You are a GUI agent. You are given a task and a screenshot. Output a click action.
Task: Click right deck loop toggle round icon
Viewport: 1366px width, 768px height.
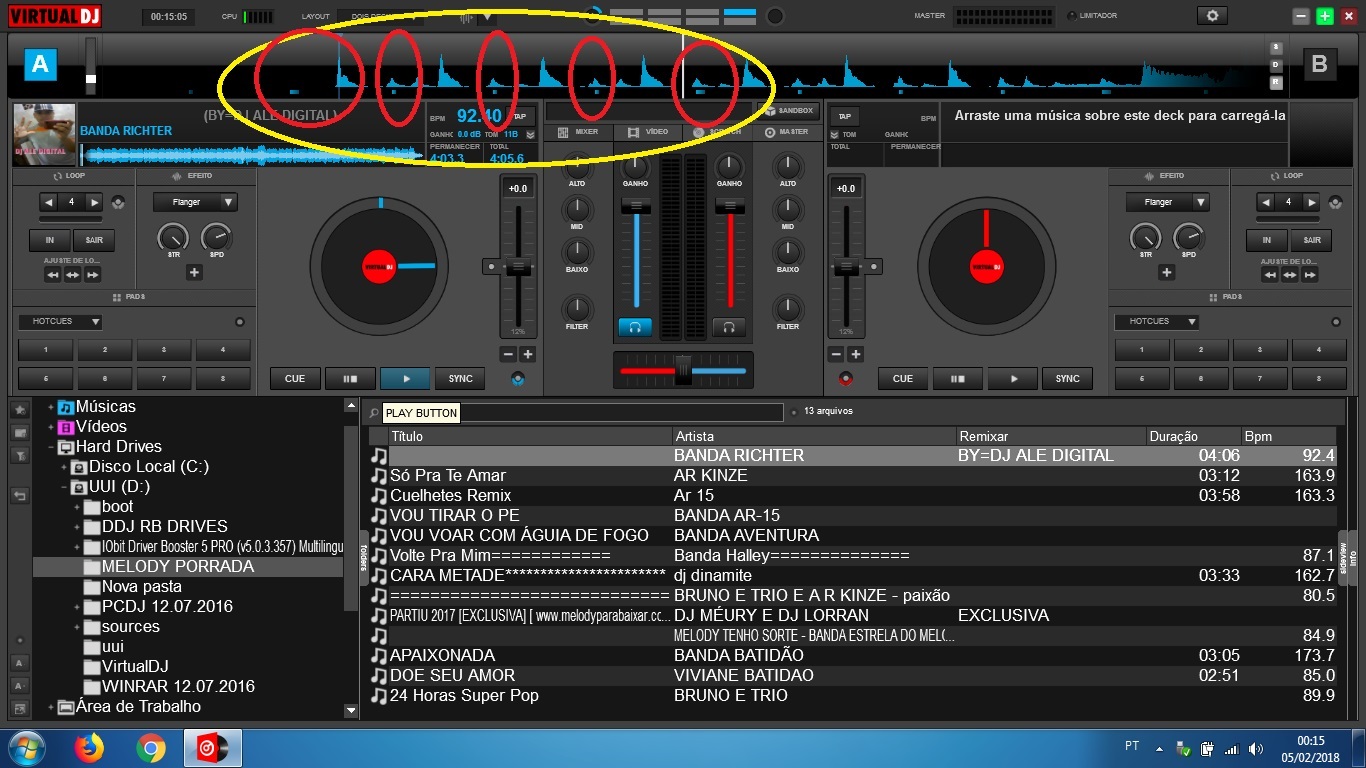coord(1337,203)
